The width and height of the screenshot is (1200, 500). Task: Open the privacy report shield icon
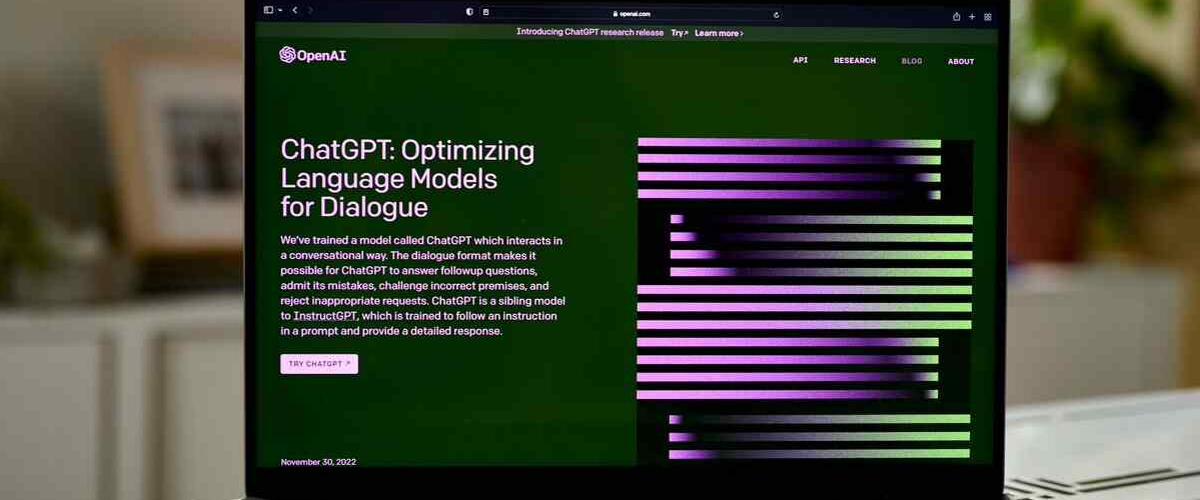(x=470, y=13)
